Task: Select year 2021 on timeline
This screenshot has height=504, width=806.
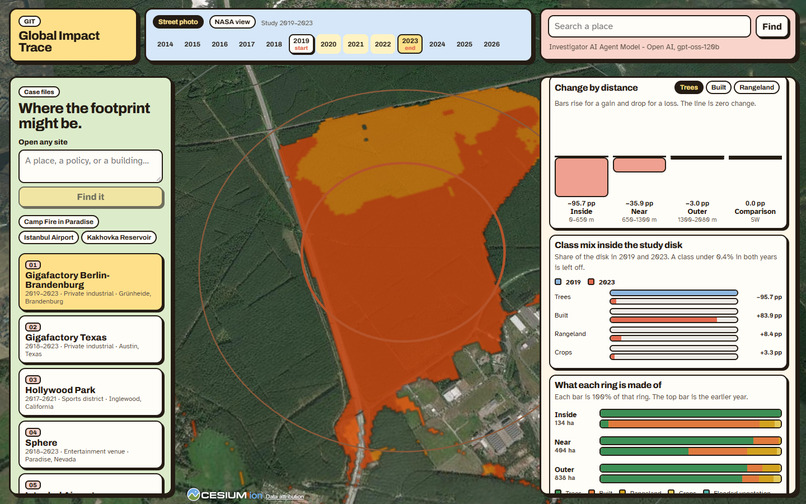Action: 356,44
